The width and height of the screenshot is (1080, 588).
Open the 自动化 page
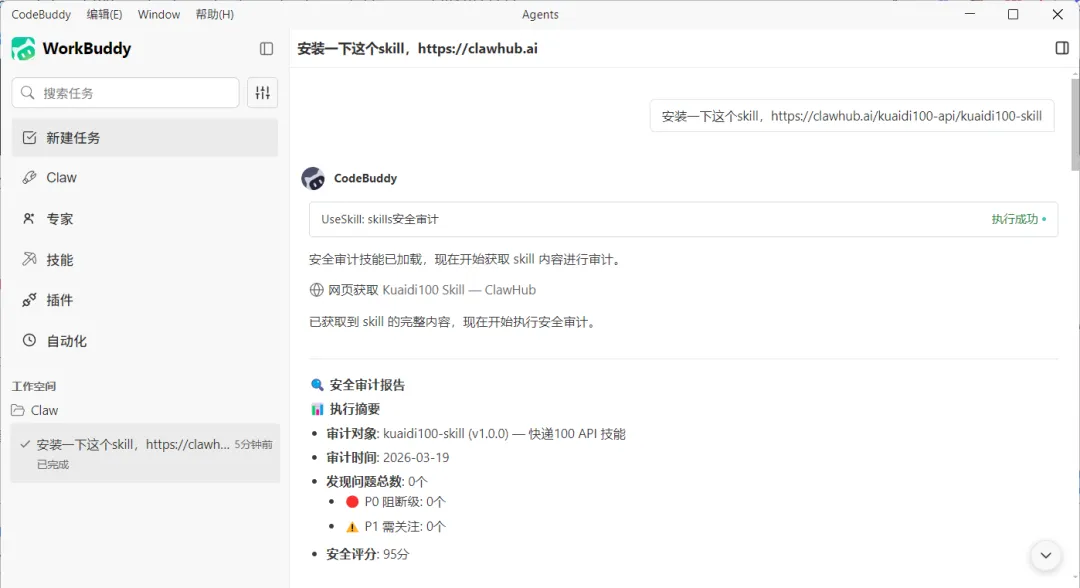click(145, 341)
